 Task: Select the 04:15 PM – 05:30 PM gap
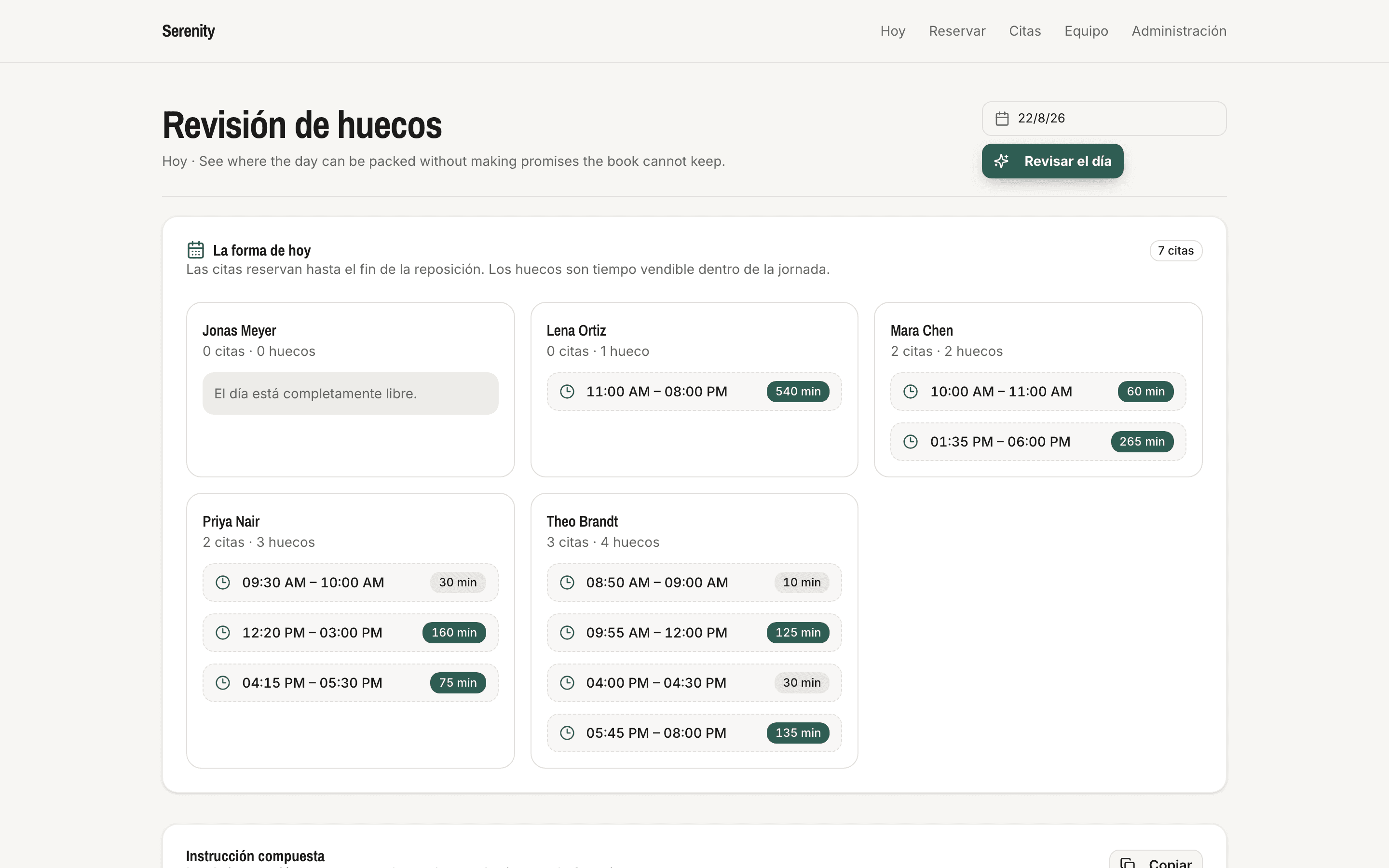350,682
